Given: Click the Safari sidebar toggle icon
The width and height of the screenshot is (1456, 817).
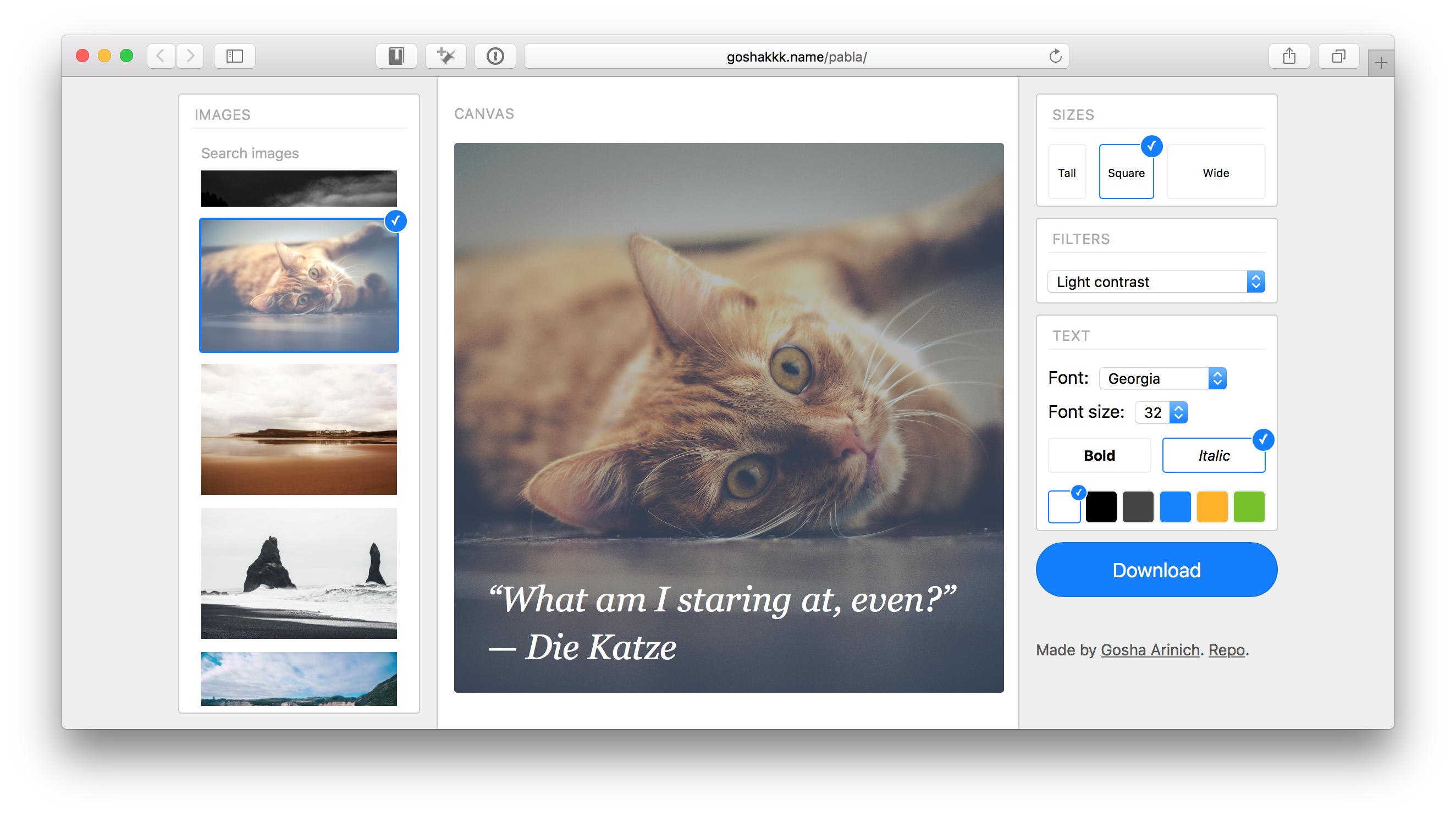Looking at the screenshot, I should click(x=235, y=56).
